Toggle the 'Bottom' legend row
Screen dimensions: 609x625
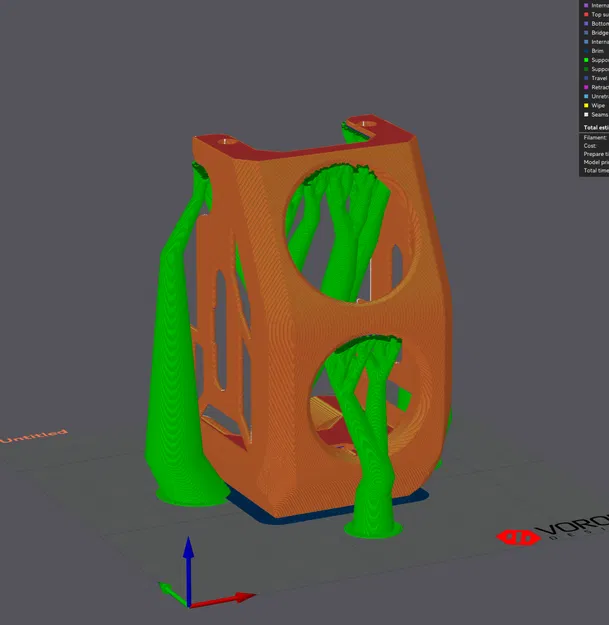point(596,24)
